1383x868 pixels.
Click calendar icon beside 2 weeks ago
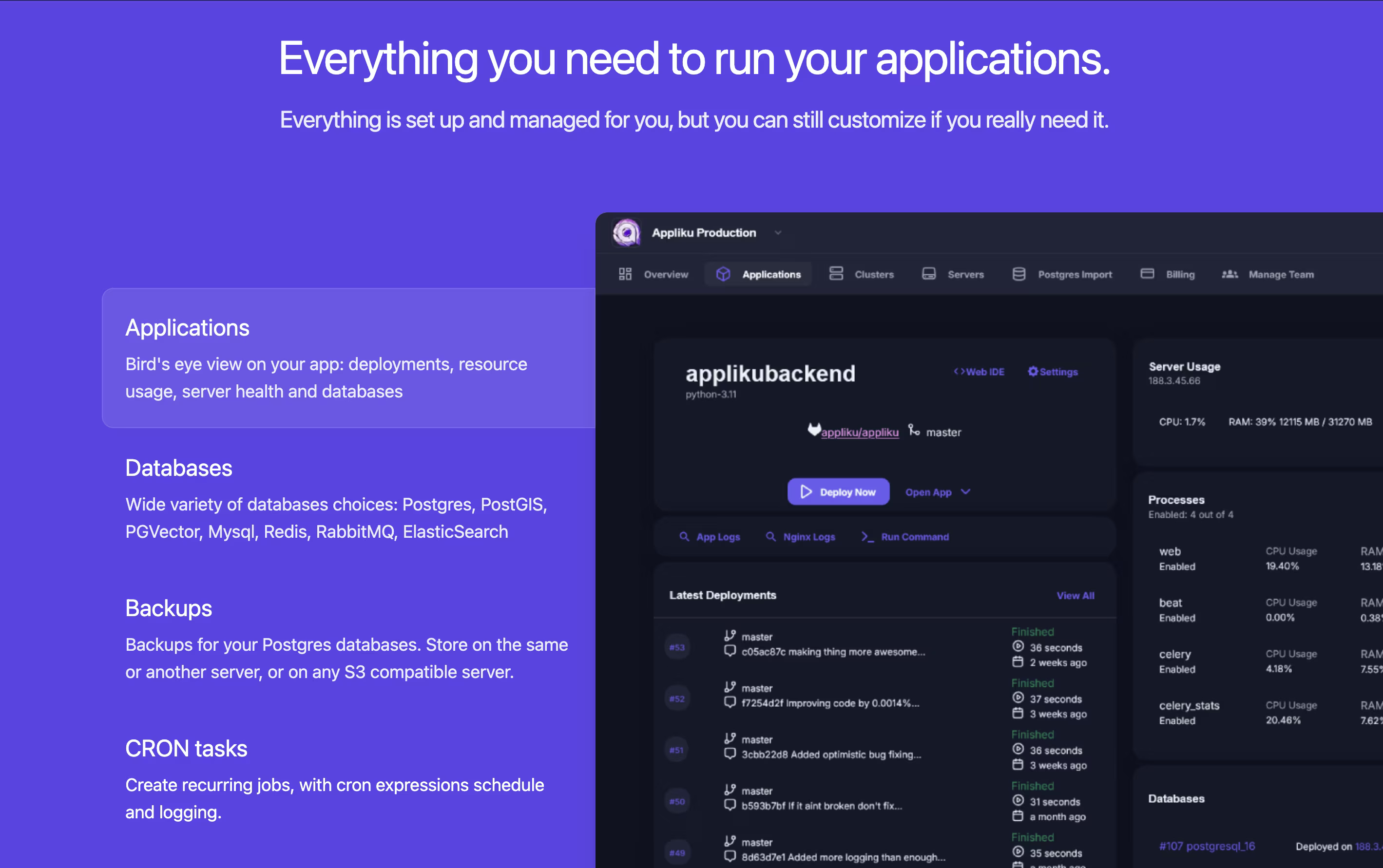click(x=1018, y=662)
